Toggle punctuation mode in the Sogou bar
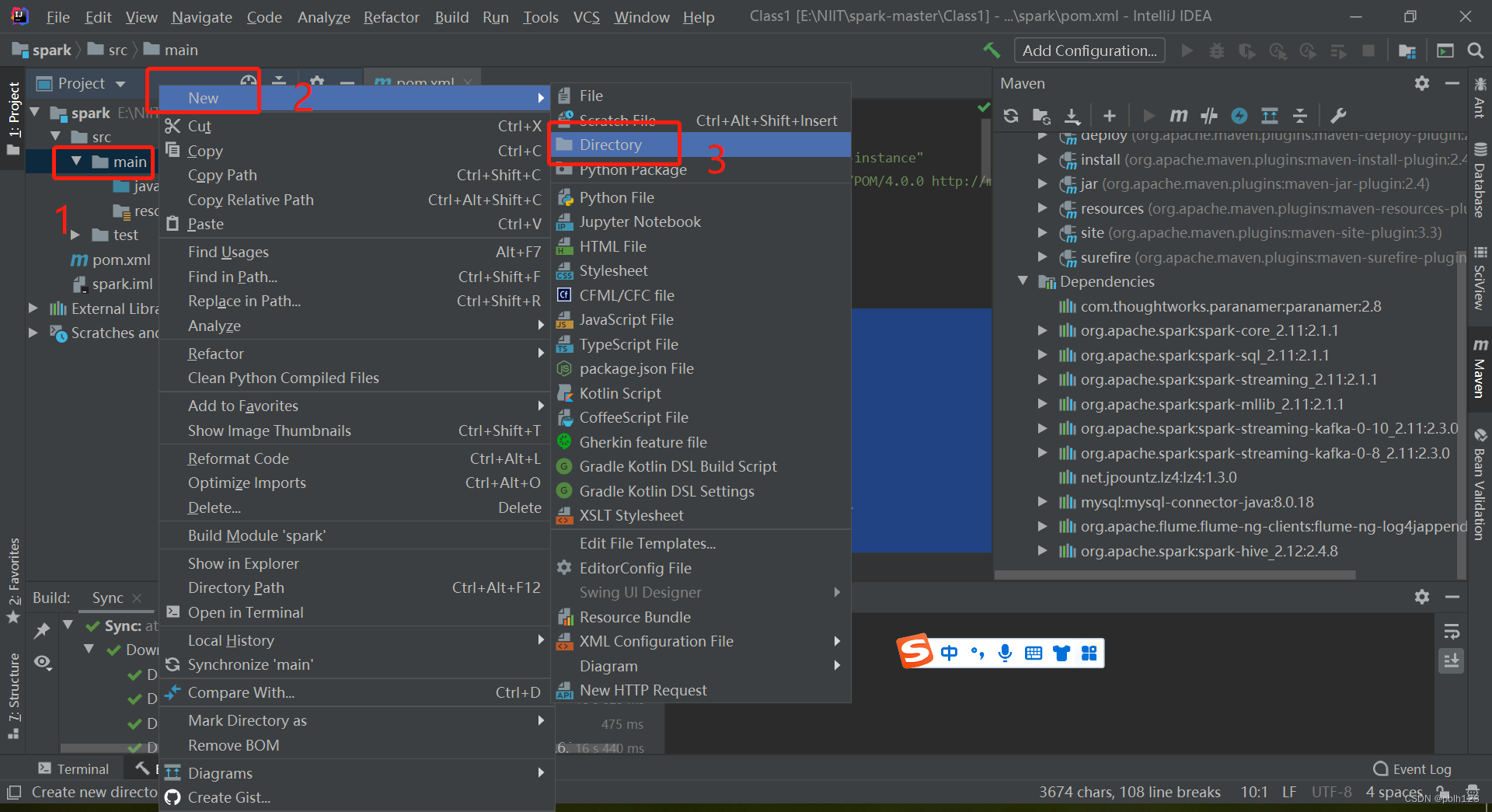The image size is (1492, 812). tap(978, 653)
